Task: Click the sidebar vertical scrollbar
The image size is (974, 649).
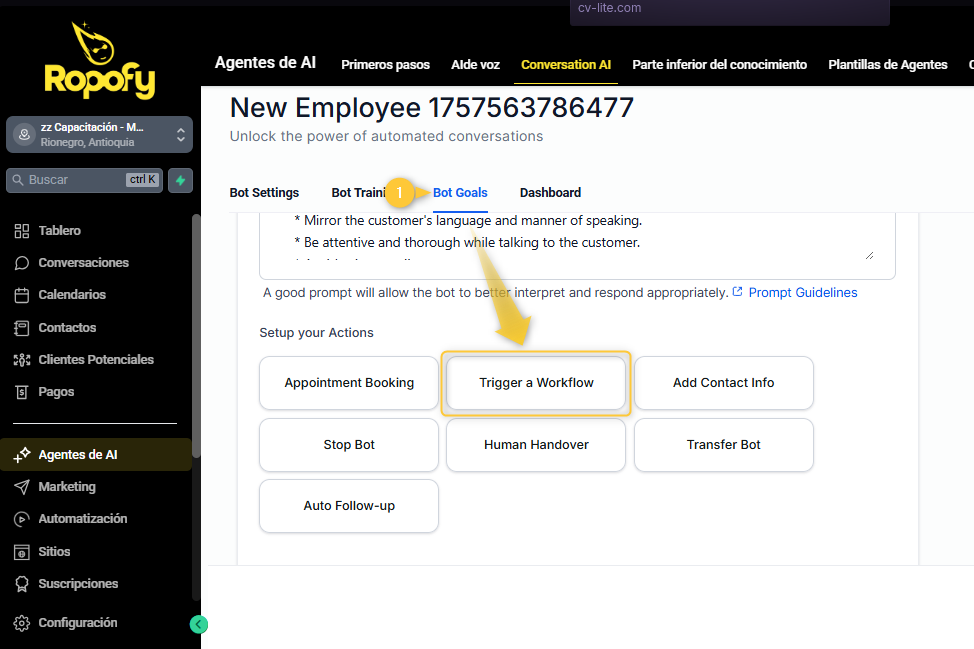Action: (x=196, y=335)
